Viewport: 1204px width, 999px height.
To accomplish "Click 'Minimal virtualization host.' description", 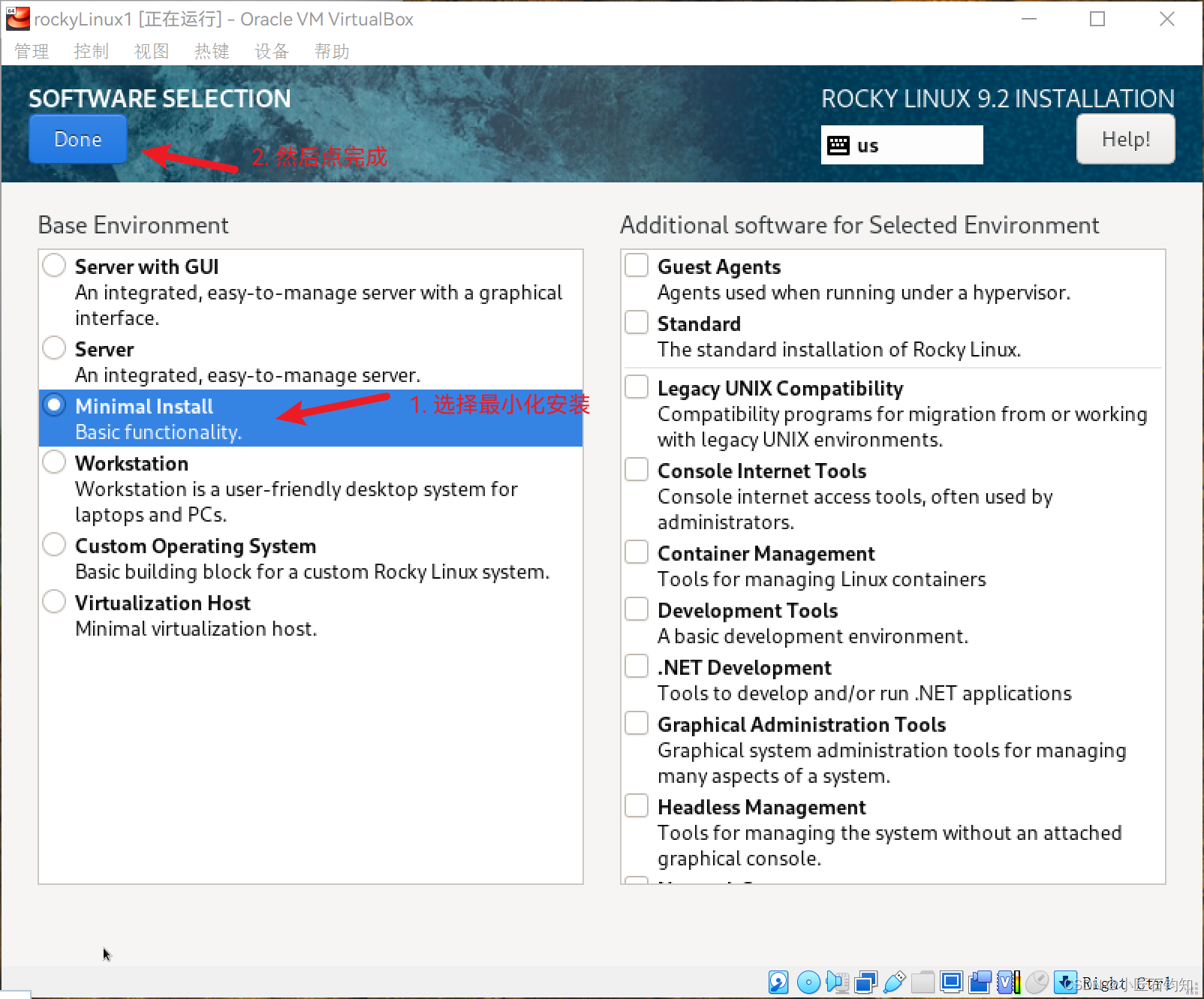I will 196,629.
